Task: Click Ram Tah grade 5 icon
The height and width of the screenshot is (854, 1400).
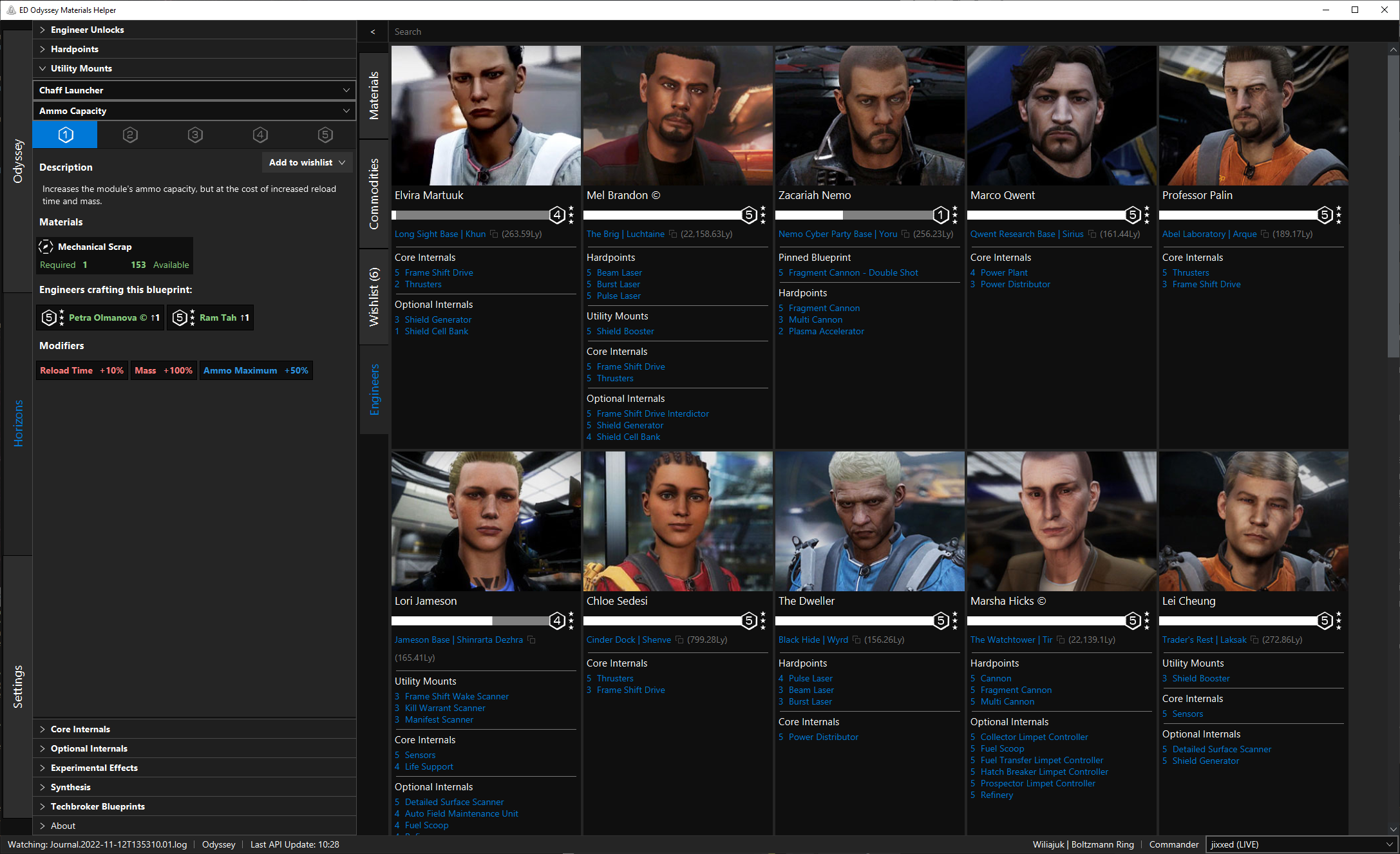Action: [180, 318]
